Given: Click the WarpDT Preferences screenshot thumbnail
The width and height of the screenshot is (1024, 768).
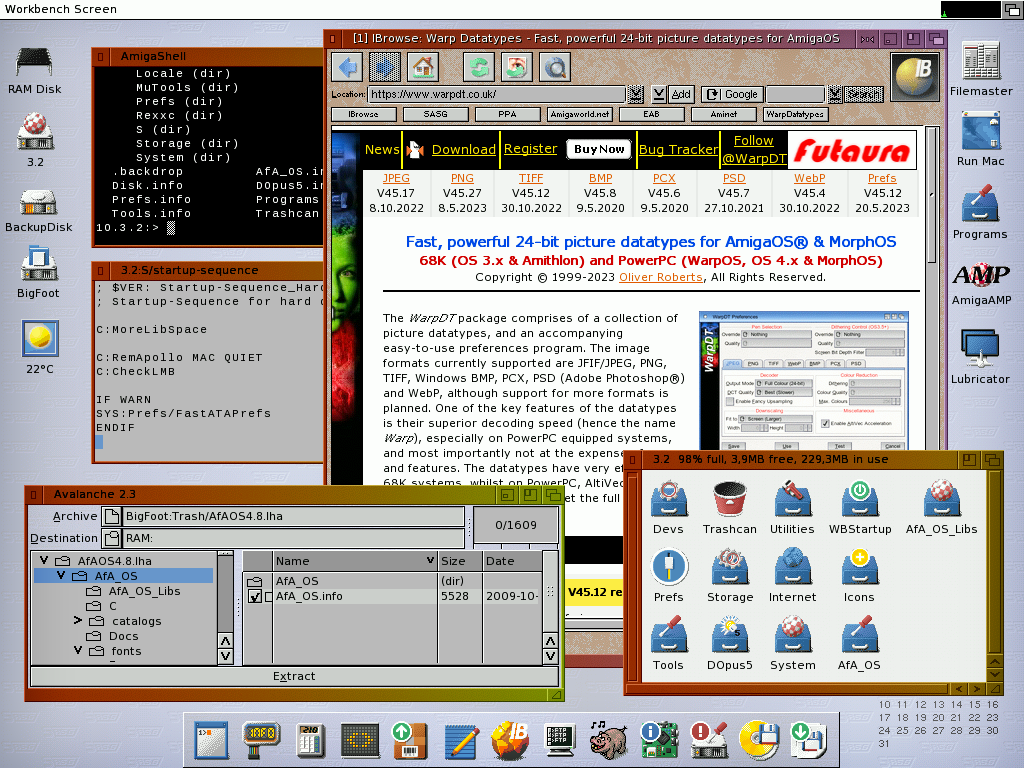Looking at the screenshot, I should [x=803, y=381].
